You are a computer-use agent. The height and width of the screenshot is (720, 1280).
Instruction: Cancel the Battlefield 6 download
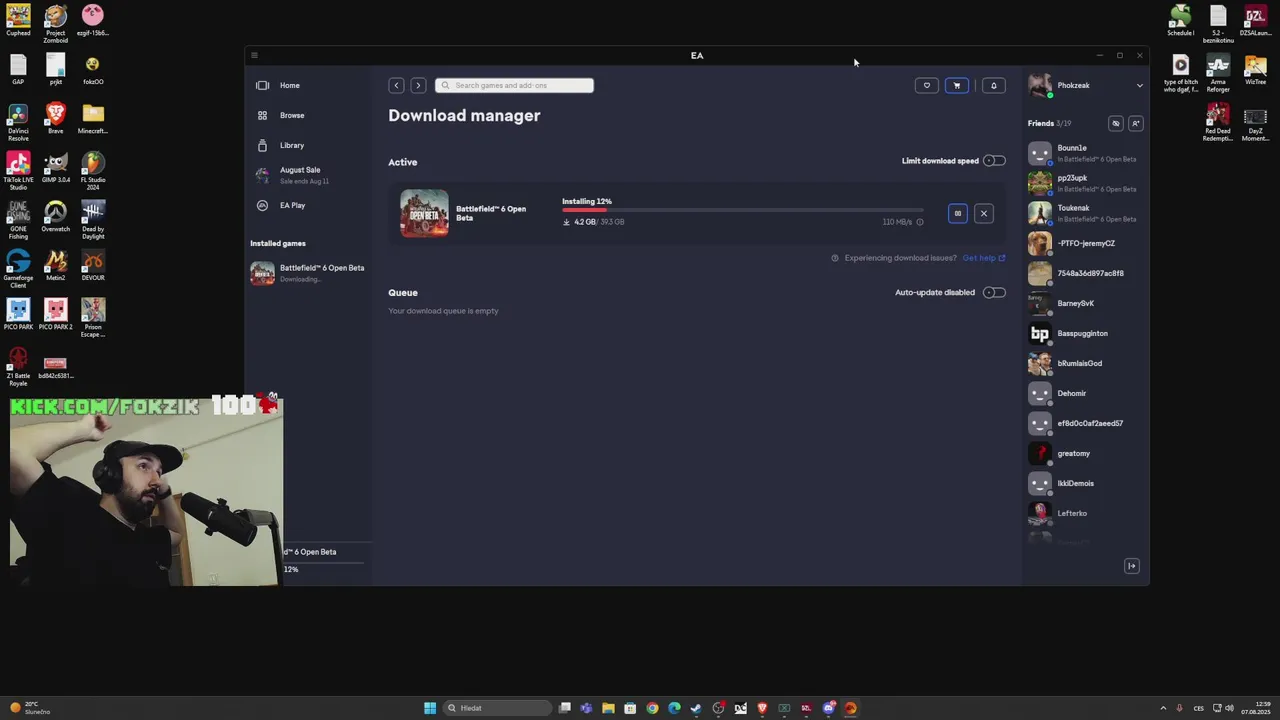984,213
